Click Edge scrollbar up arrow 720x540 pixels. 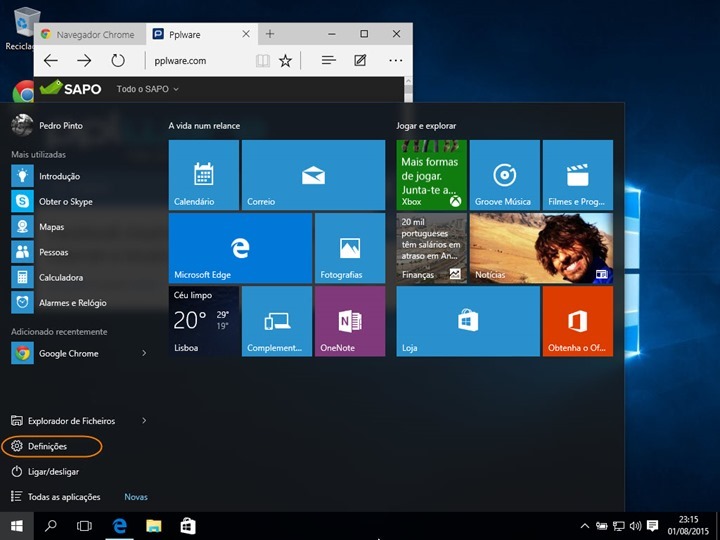click(x=407, y=81)
